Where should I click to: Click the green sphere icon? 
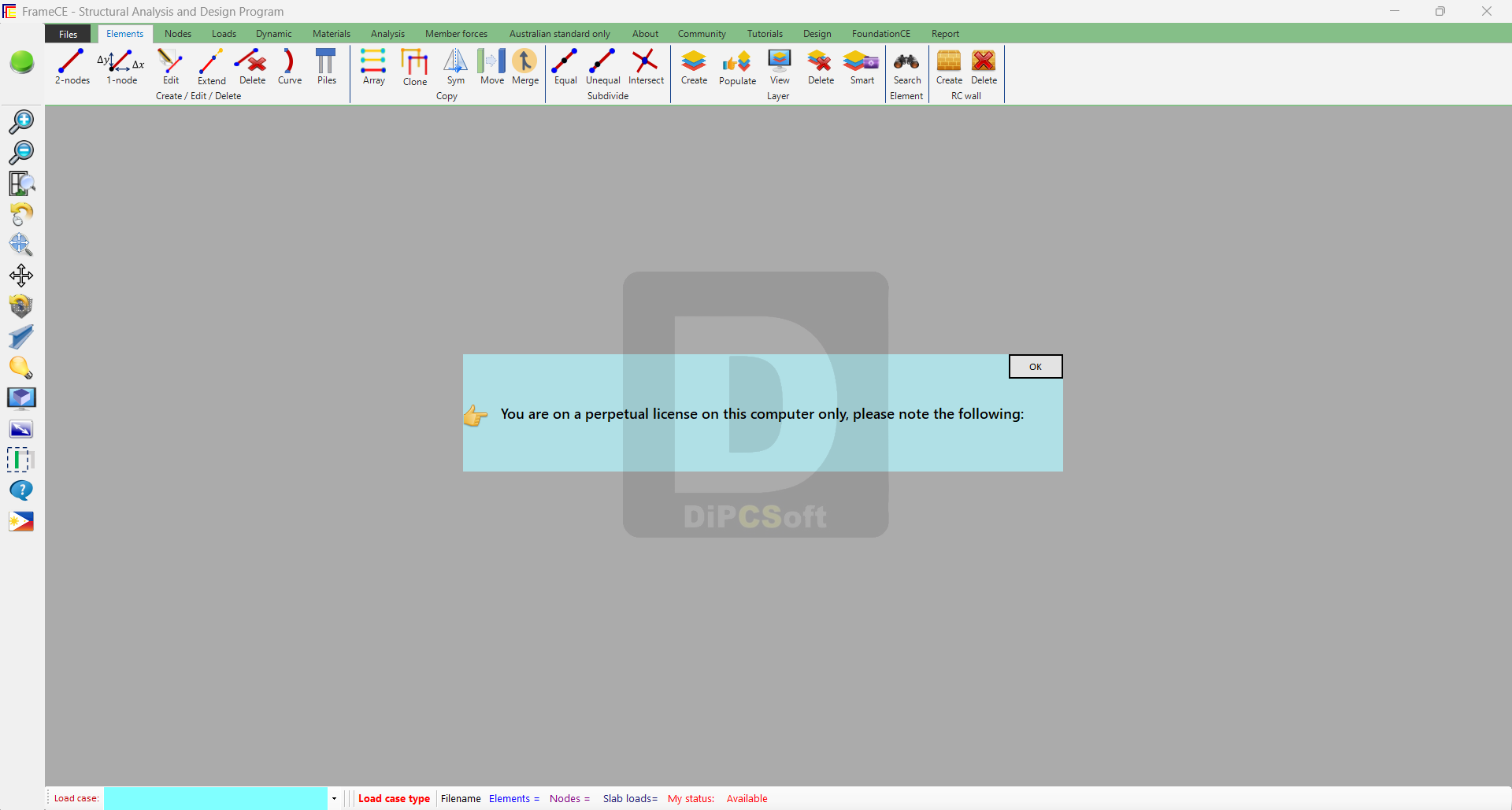tap(22, 62)
